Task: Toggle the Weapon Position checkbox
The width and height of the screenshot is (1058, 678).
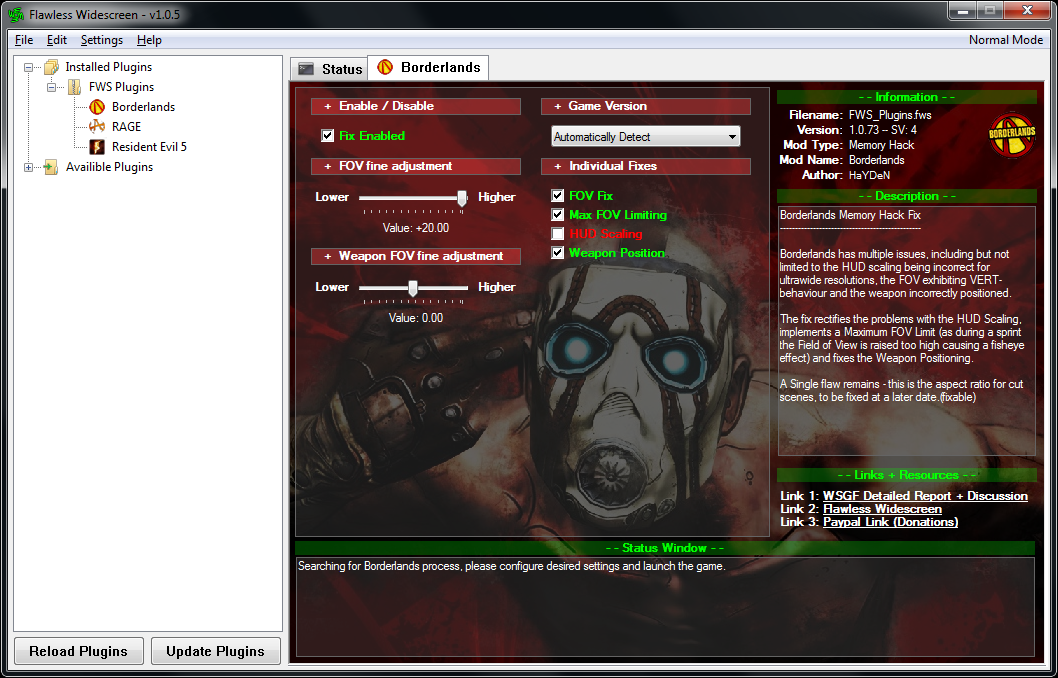Action: (557, 252)
